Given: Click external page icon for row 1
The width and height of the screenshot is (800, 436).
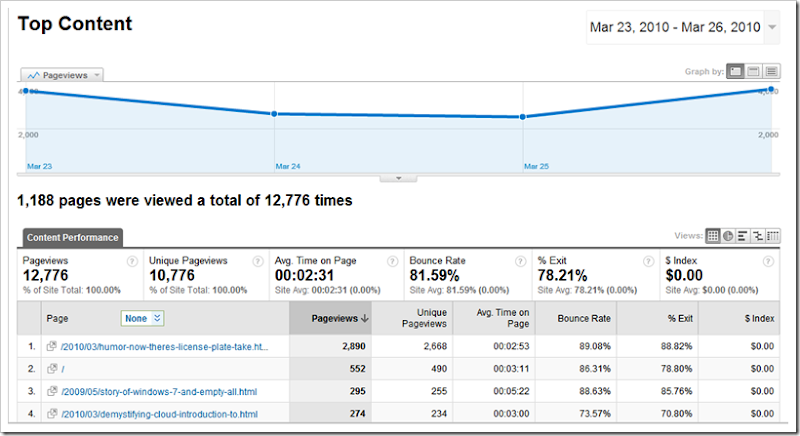Looking at the screenshot, I should [52, 346].
